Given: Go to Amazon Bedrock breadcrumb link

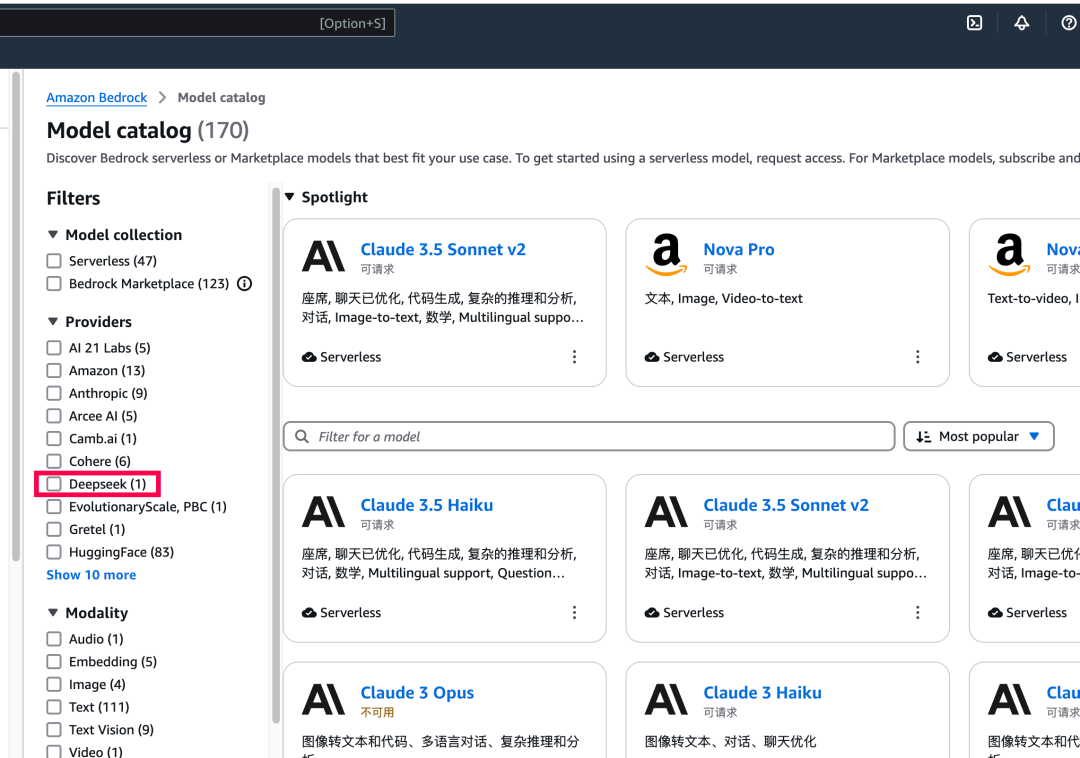Looking at the screenshot, I should pyautogui.click(x=97, y=98).
